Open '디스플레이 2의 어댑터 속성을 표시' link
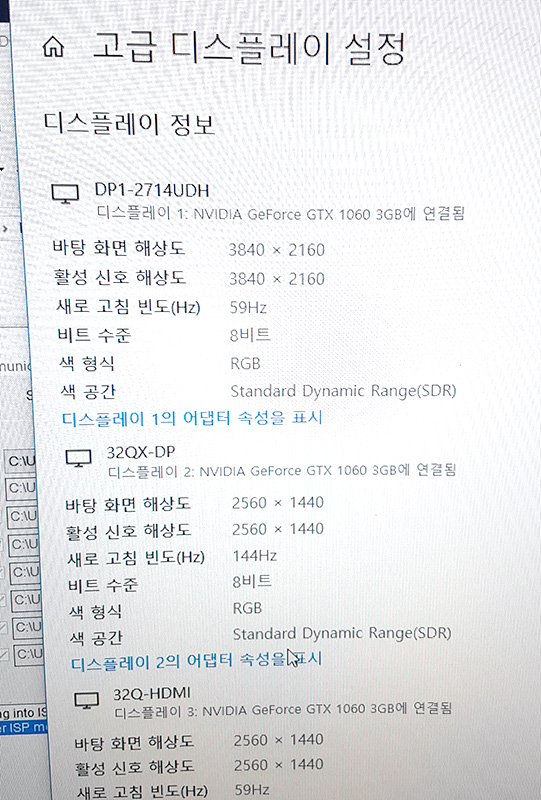This screenshot has height=800, width=541. click(196, 661)
